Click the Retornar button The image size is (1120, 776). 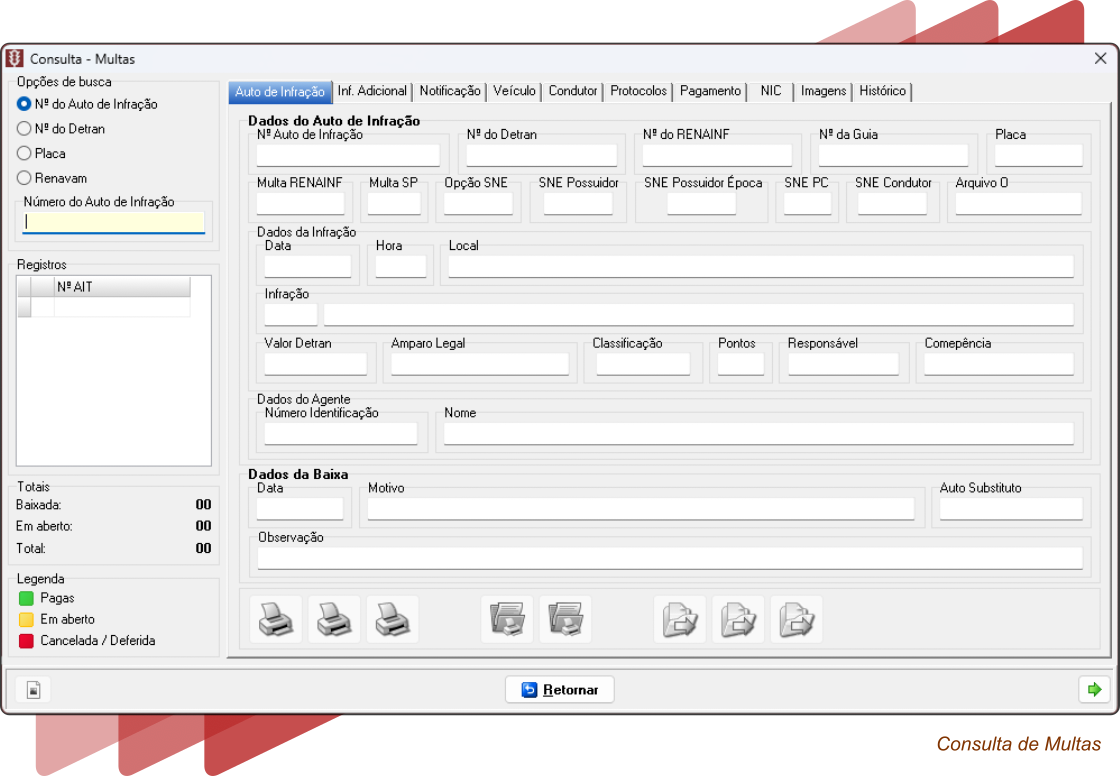[x=559, y=690]
